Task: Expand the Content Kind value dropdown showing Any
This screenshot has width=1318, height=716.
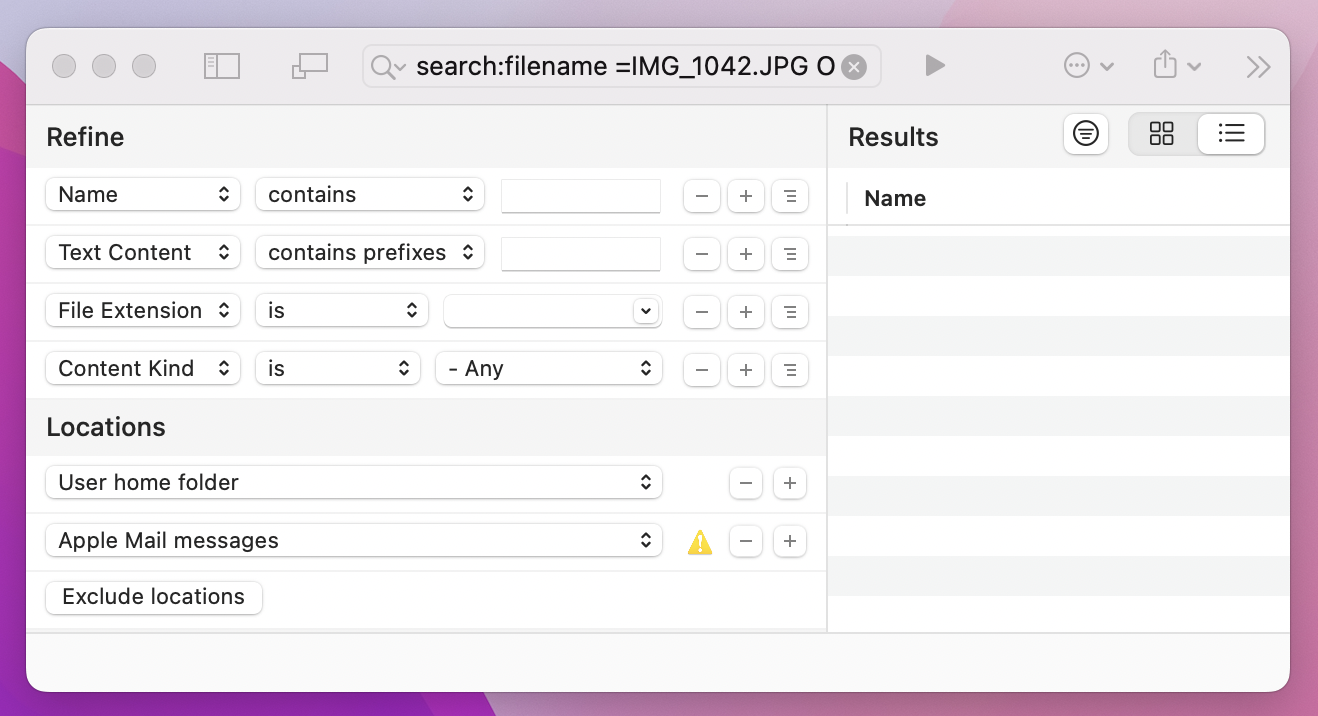Action: [549, 368]
